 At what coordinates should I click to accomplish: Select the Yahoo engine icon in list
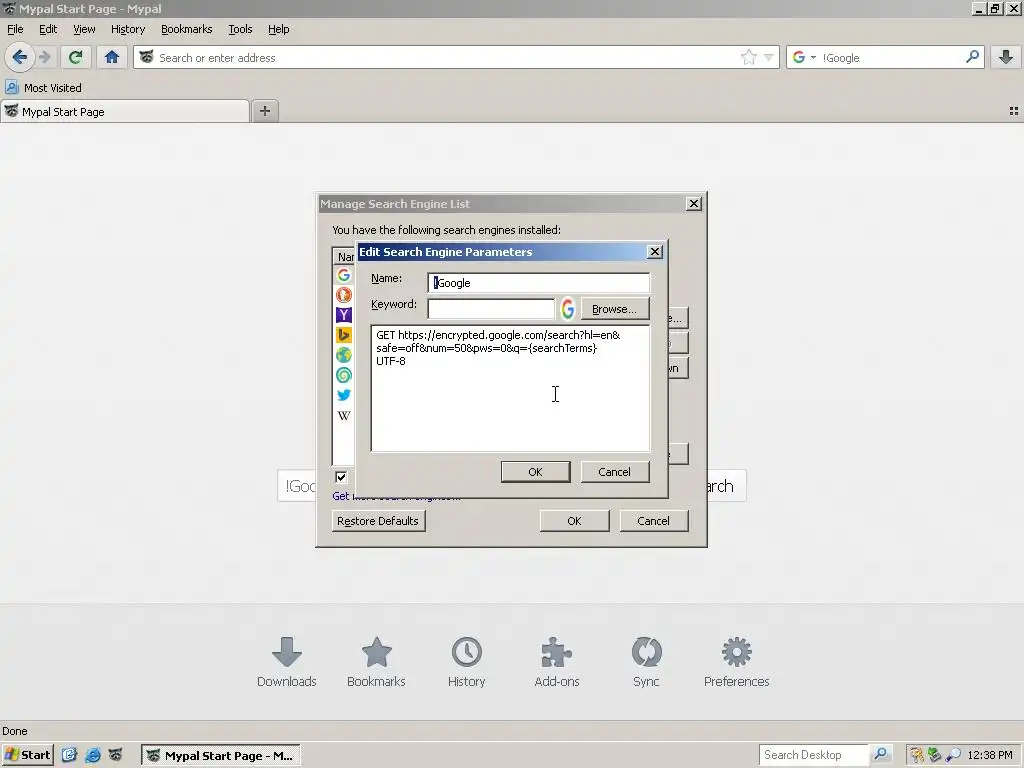click(344, 315)
